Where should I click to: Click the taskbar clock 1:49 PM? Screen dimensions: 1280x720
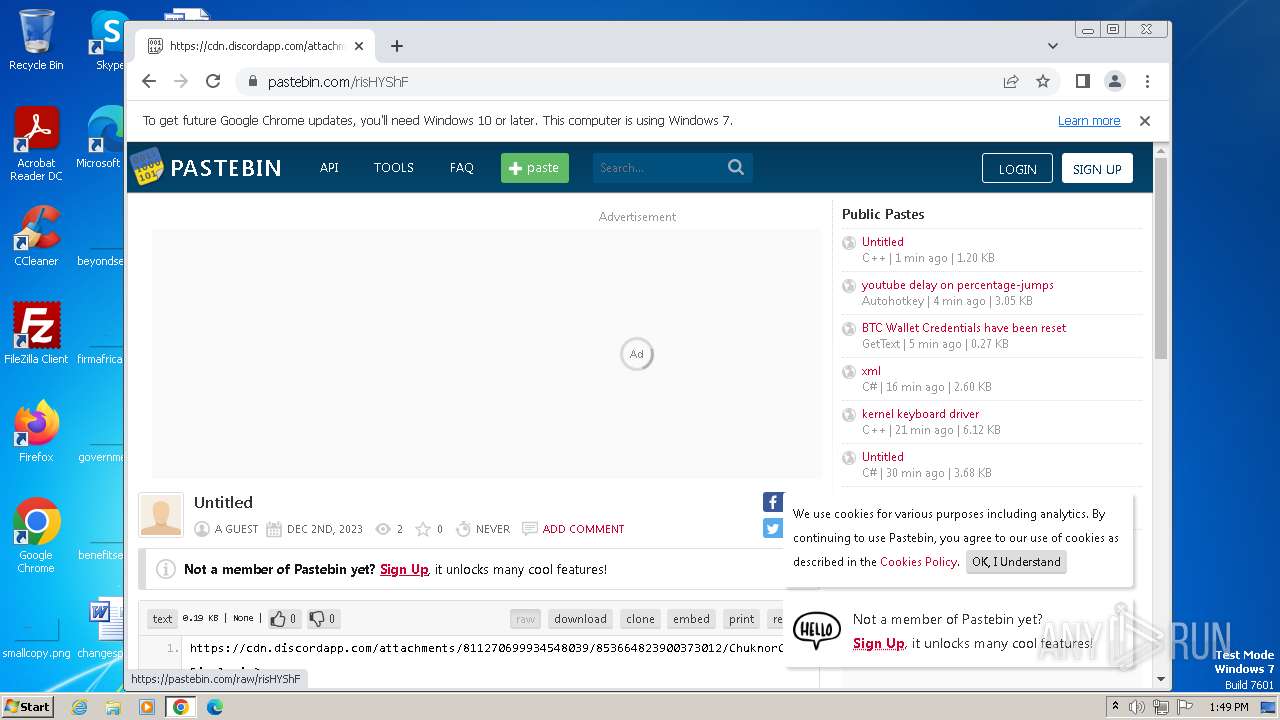click(1229, 707)
